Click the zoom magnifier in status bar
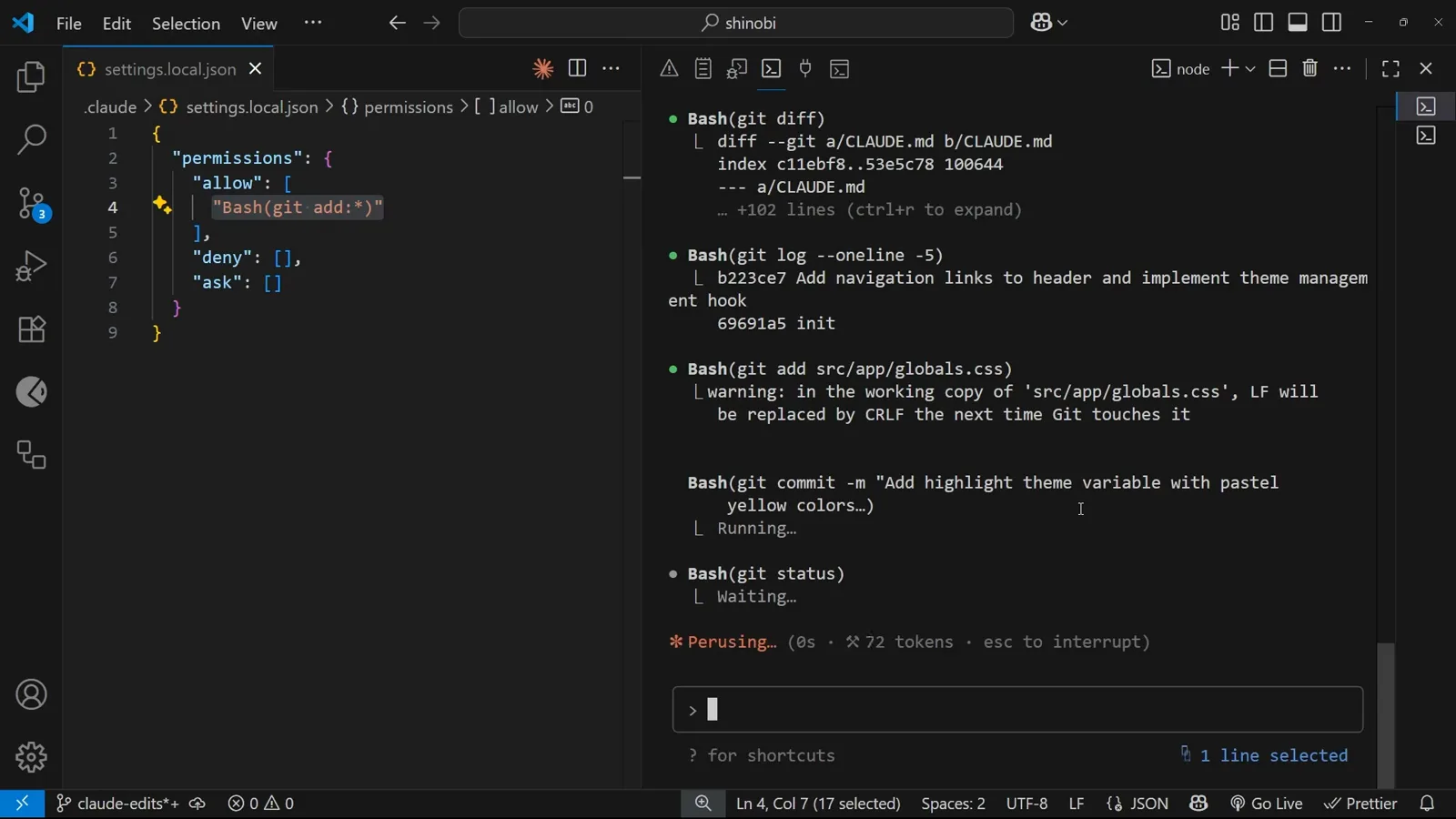Image resolution: width=1456 pixels, height=819 pixels. (x=703, y=804)
